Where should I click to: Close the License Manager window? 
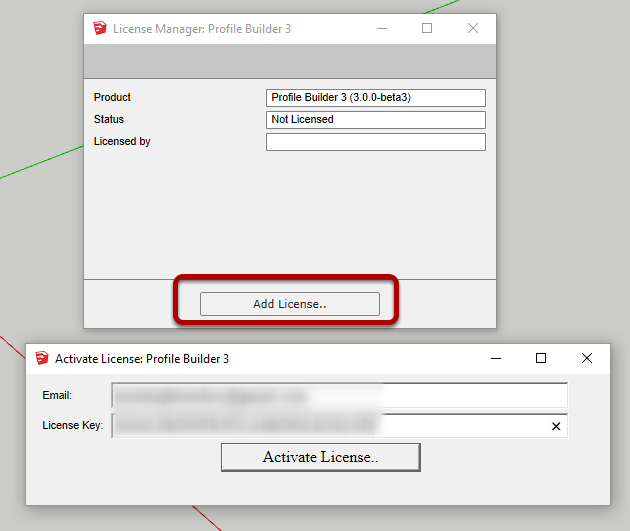coord(473,29)
